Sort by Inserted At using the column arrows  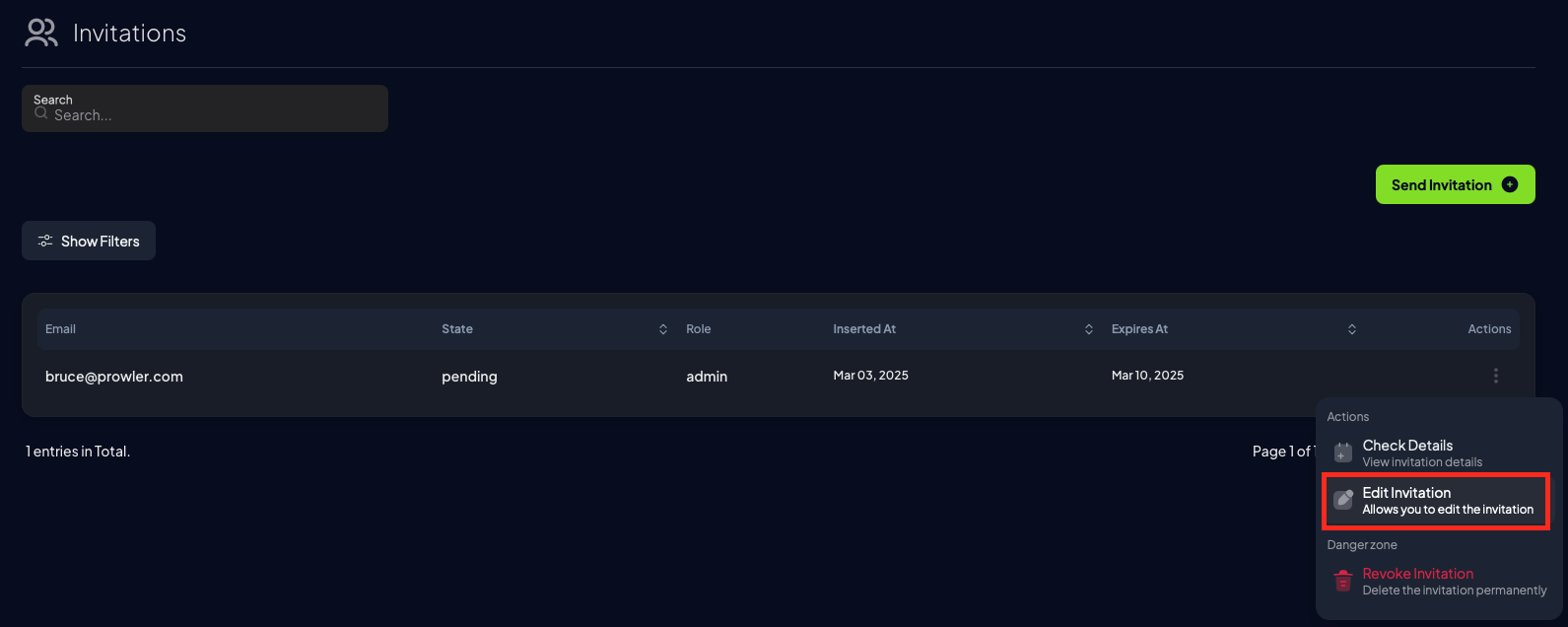pyautogui.click(x=1089, y=329)
